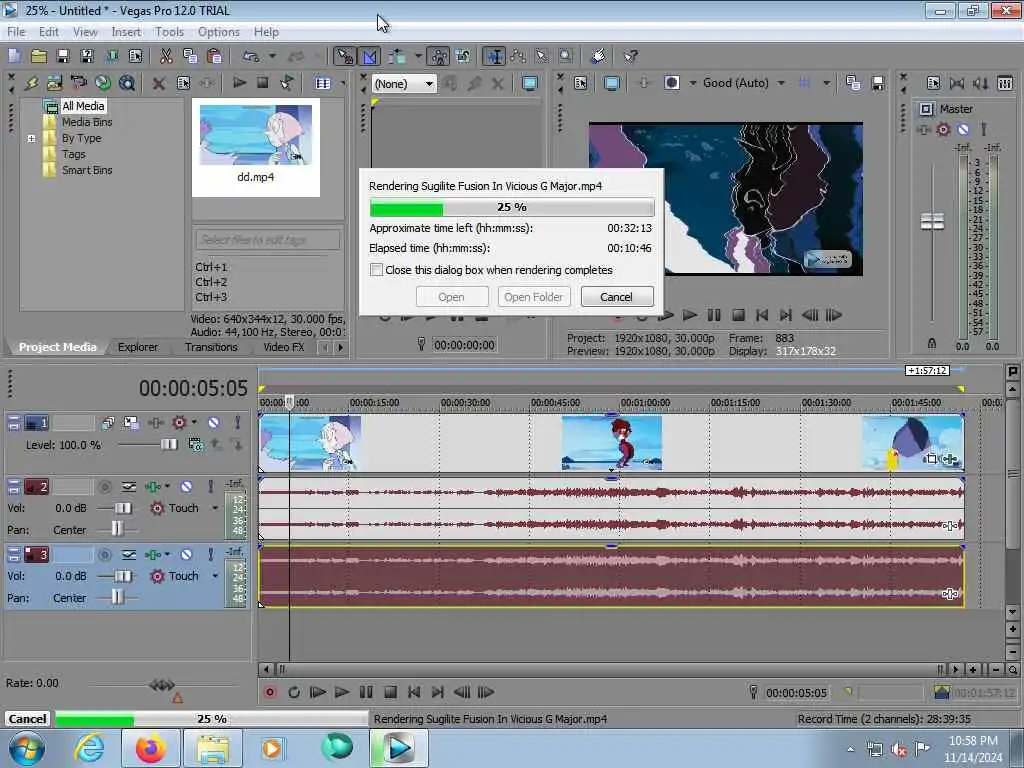The width and height of the screenshot is (1024, 768).
Task: Open Internet Explorer from taskbar
Action: pos(89,748)
